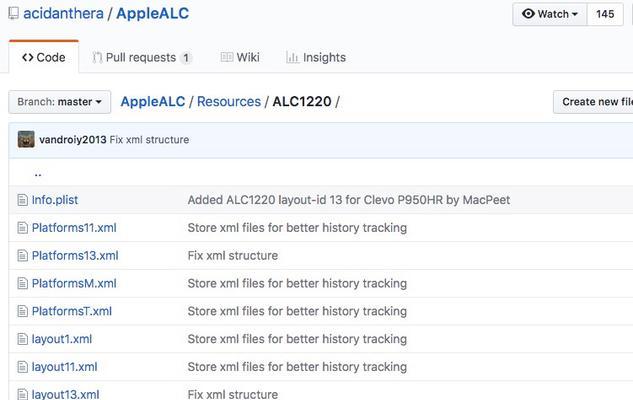Open 'Fix xml structure' commit for layout13.xml
Viewport: 633px width, 400px height.
(233, 394)
